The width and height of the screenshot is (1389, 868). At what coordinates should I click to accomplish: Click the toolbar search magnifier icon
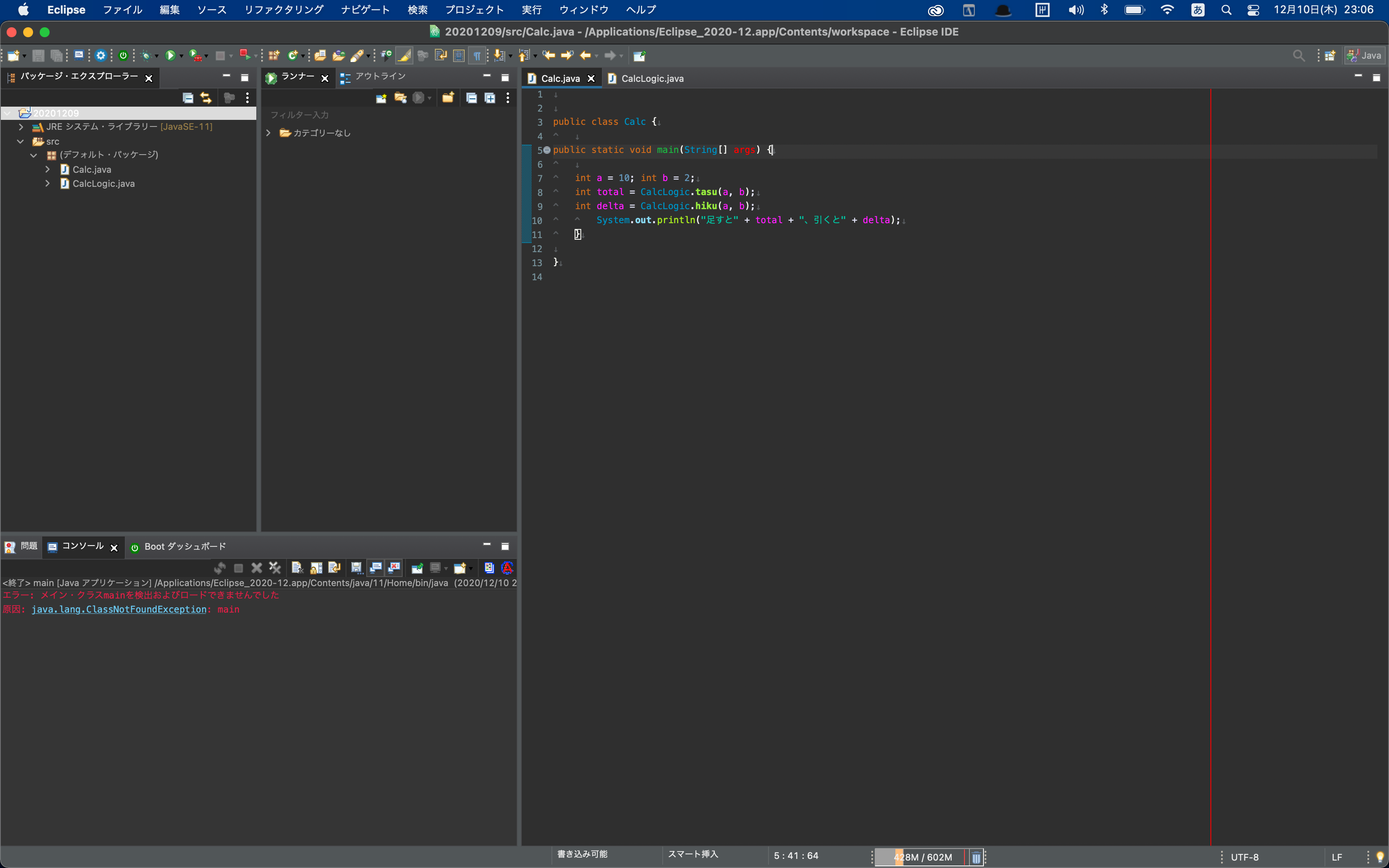pyautogui.click(x=1298, y=56)
